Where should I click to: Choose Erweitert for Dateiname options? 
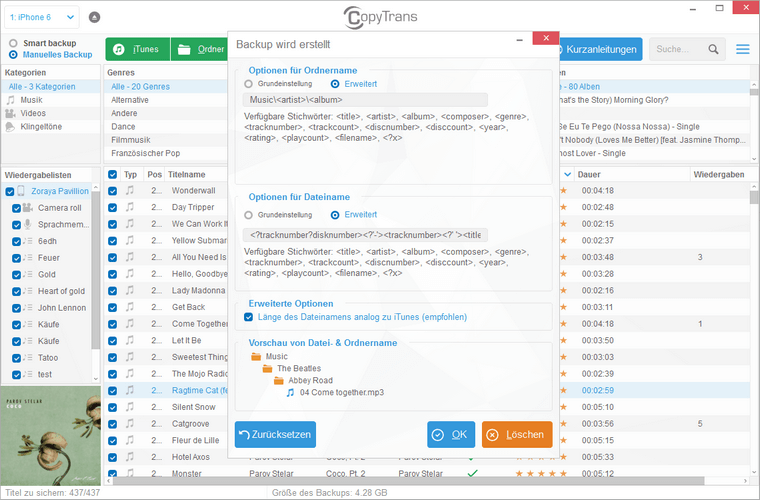coord(335,215)
